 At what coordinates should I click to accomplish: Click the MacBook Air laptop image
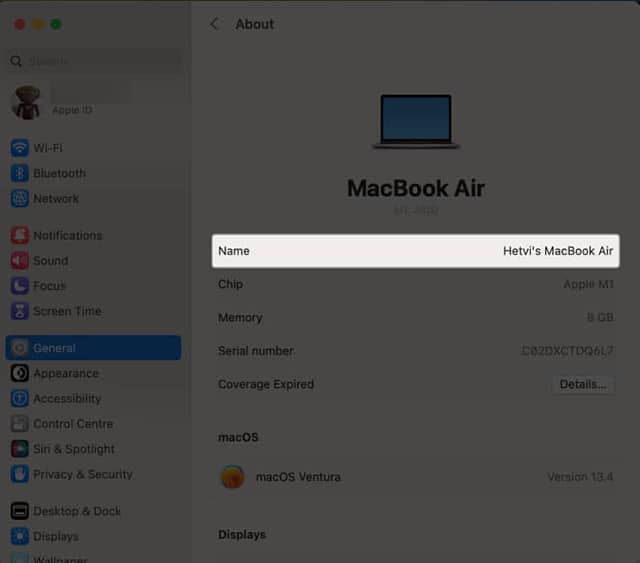[416, 122]
